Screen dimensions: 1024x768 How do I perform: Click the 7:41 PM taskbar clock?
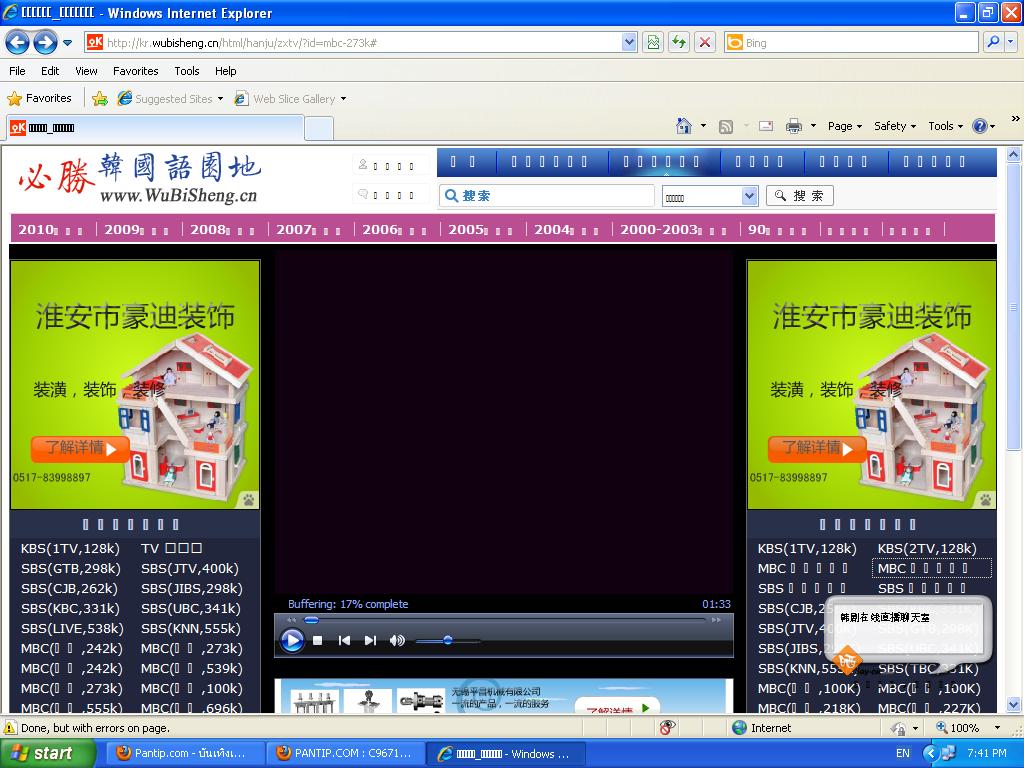click(x=987, y=753)
